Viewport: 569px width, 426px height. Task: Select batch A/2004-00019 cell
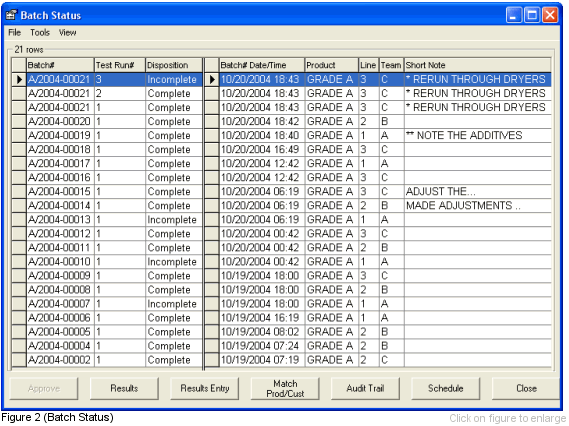(60, 135)
